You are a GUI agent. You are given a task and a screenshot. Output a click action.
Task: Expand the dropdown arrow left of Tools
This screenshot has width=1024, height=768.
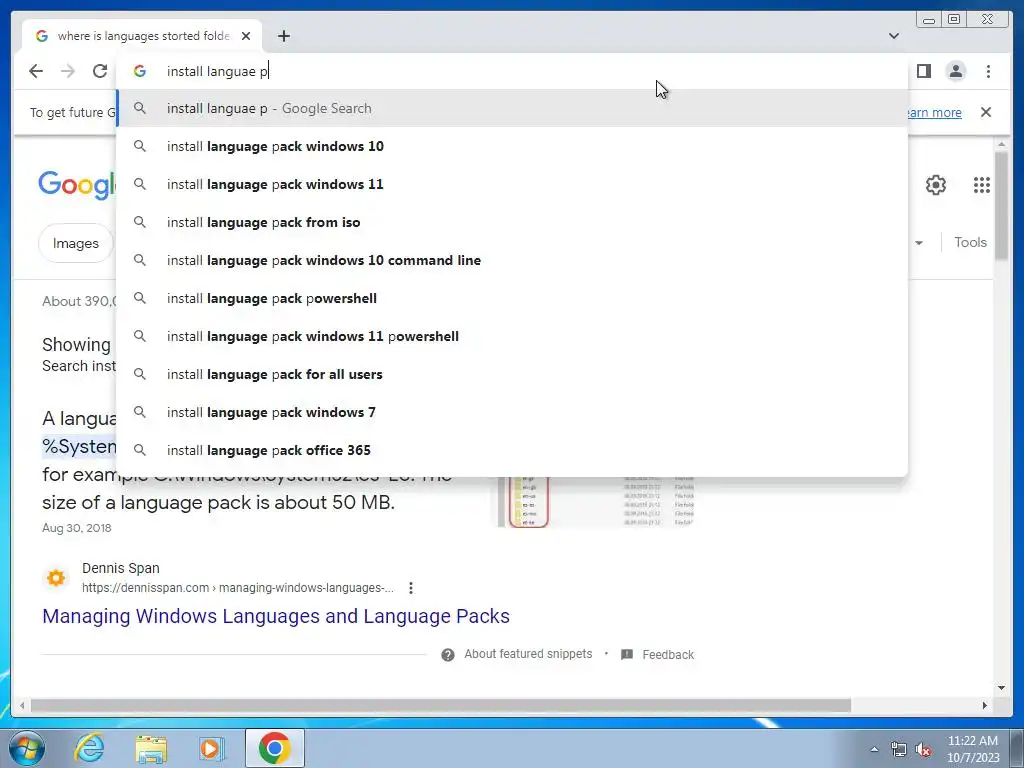coord(919,243)
